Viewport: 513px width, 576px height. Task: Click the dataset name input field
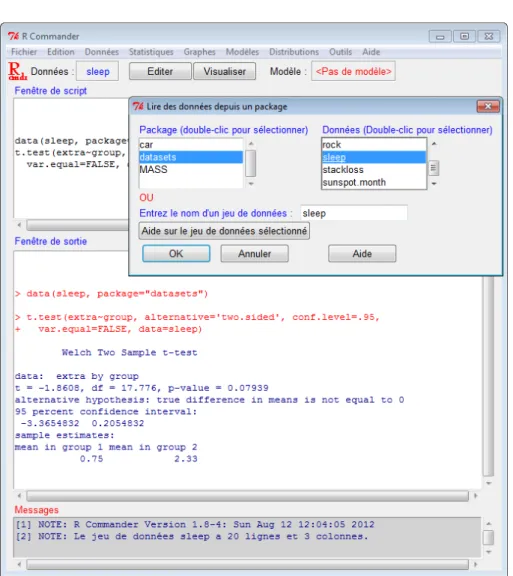[354, 213]
